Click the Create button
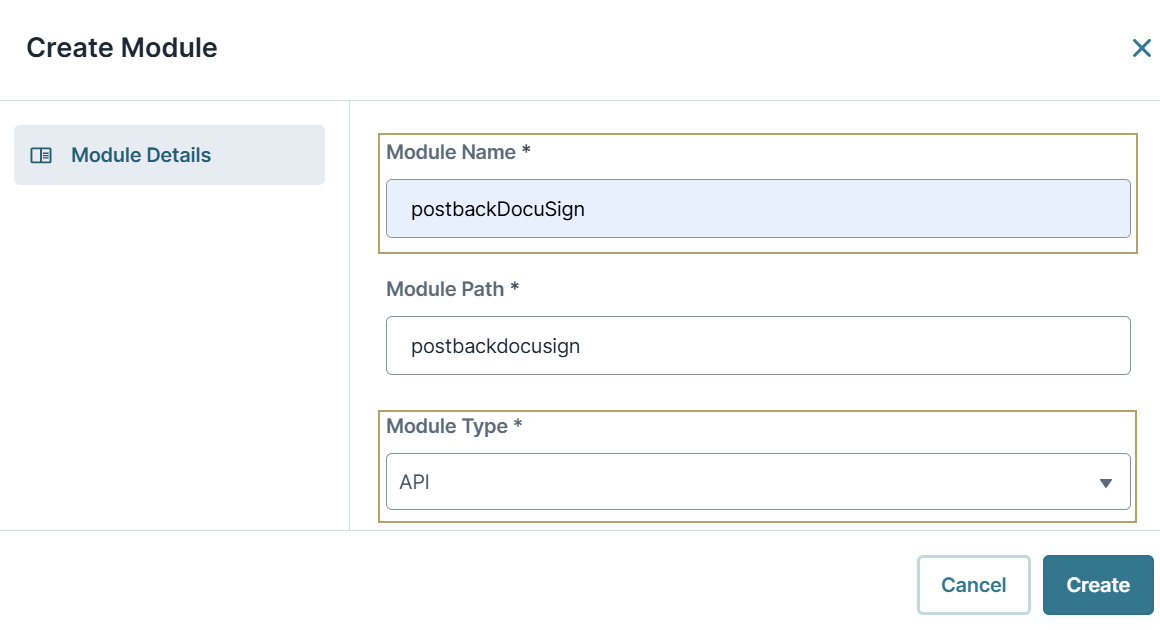This screenshot has width=1160, height=630. tap(1098, 585)
